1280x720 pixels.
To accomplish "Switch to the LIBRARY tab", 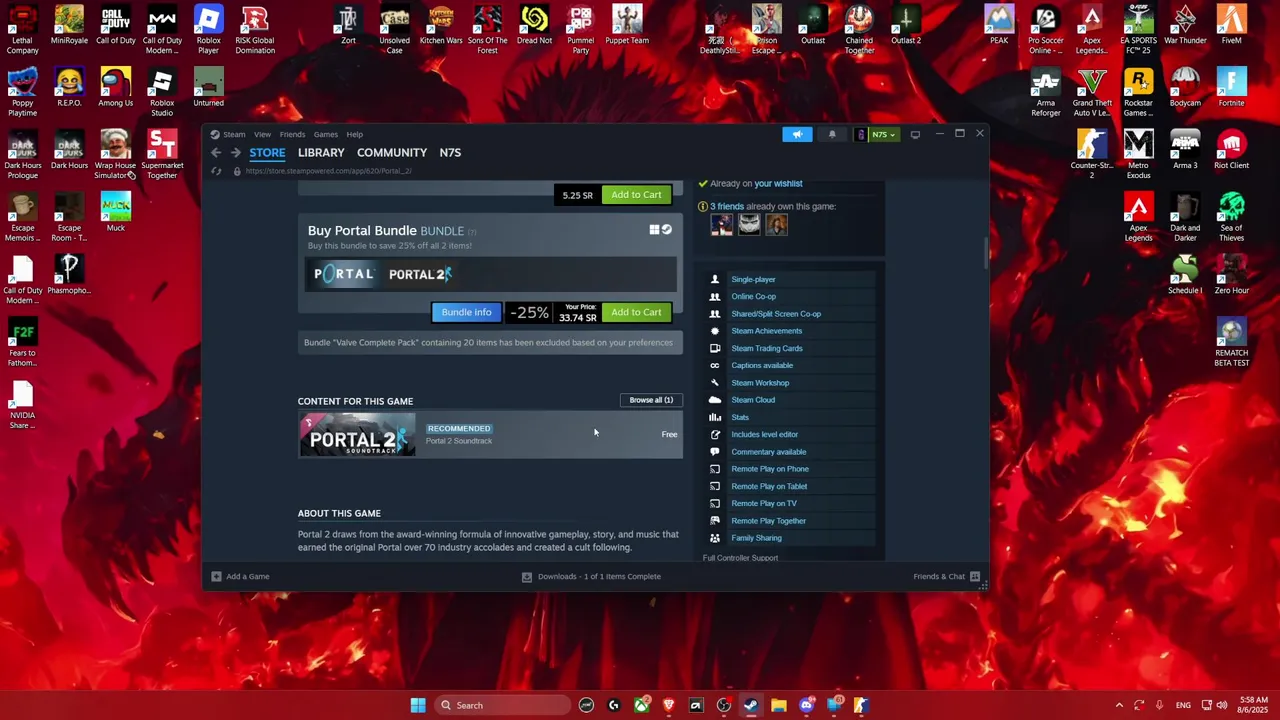I will coord(321,153).
